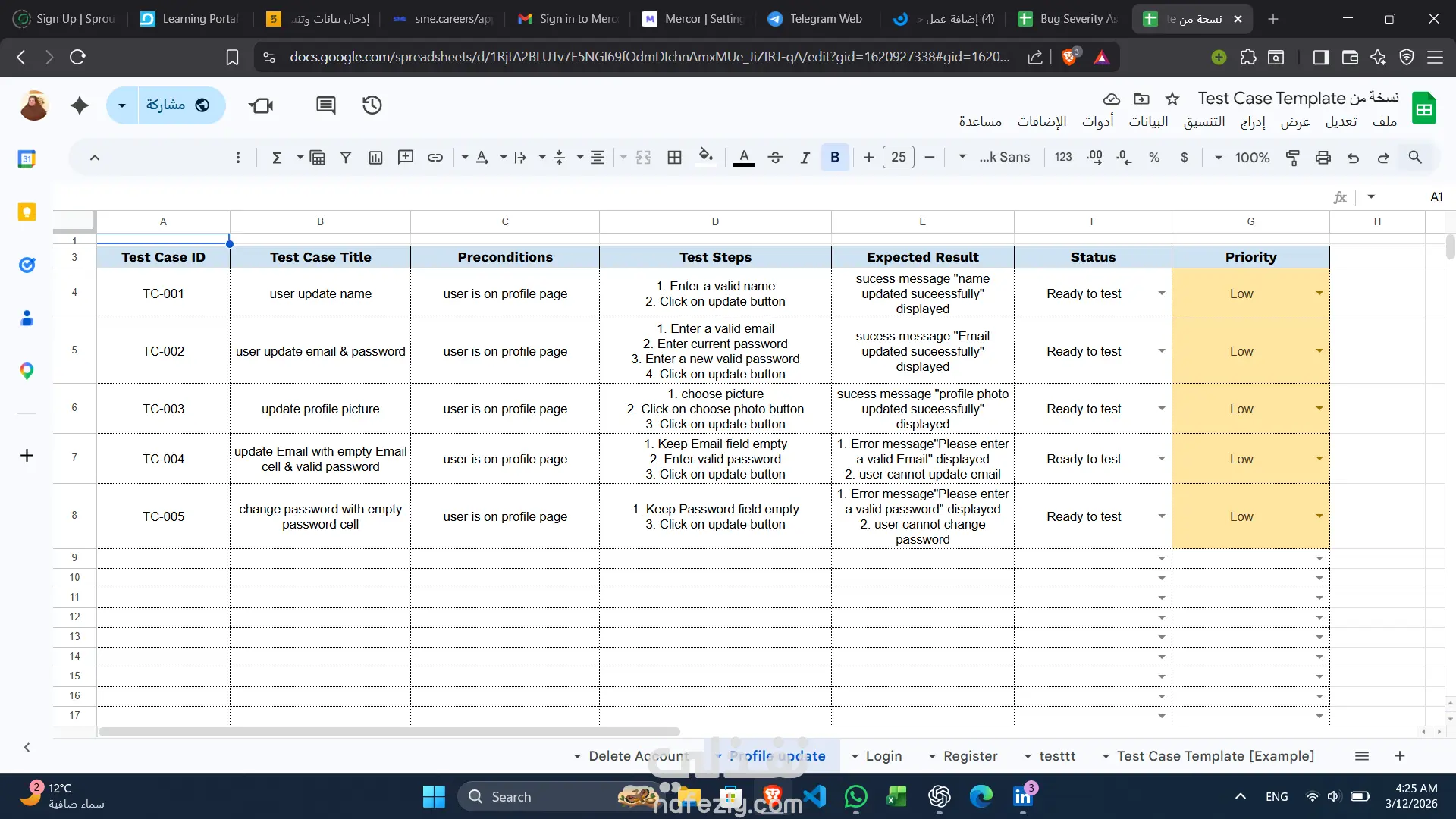Viewport: 1456px width, 819px height.
Task: Click the fill color paint bucket
Action: [705, 157]
